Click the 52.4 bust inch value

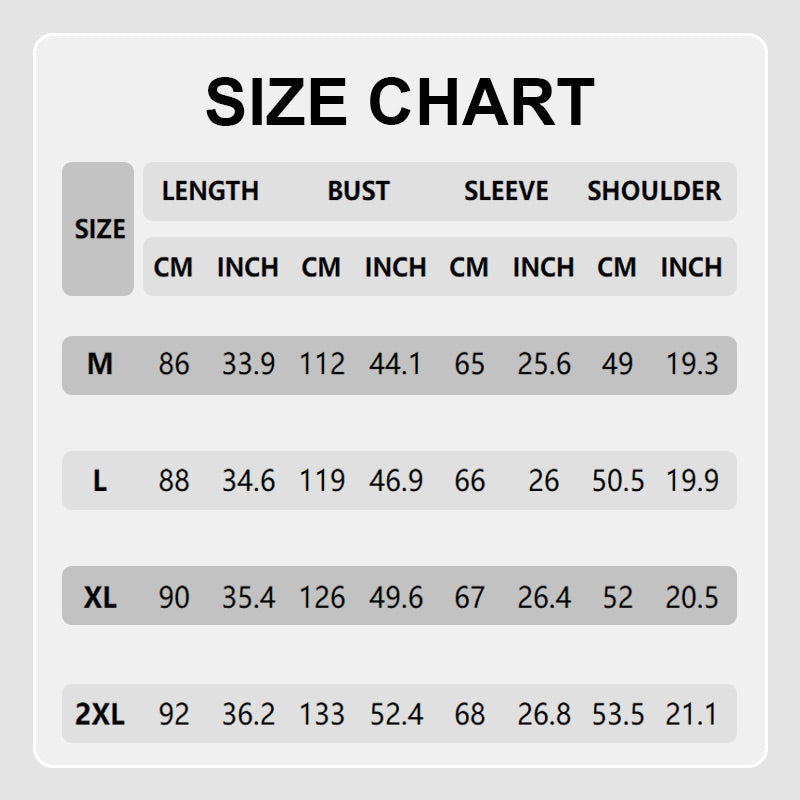pyautogui.click(x=395, y=715)
